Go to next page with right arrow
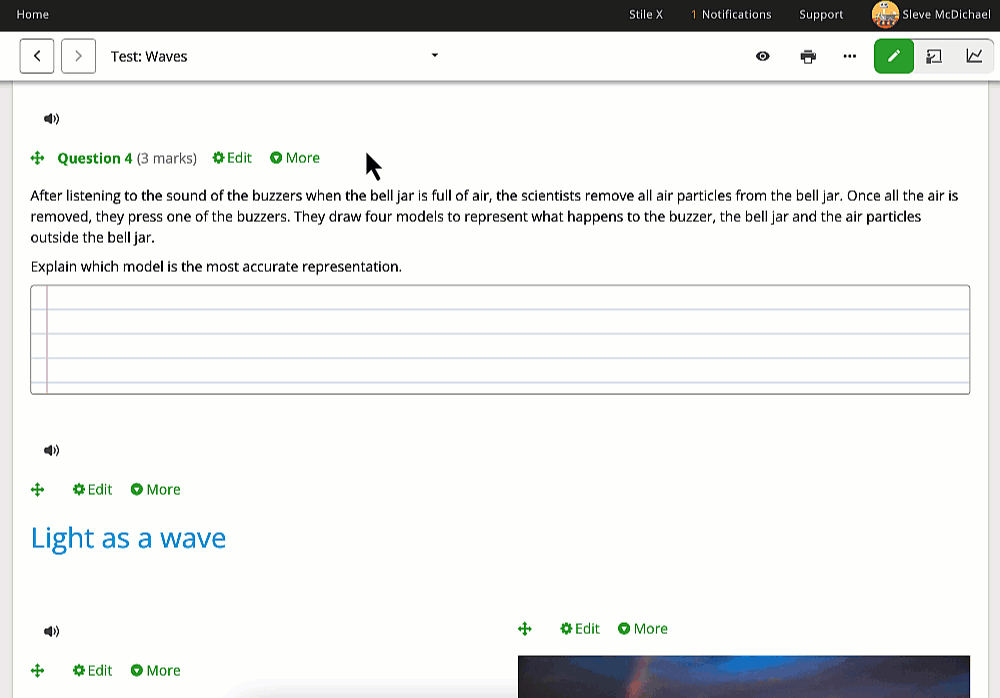 [78, 57]
